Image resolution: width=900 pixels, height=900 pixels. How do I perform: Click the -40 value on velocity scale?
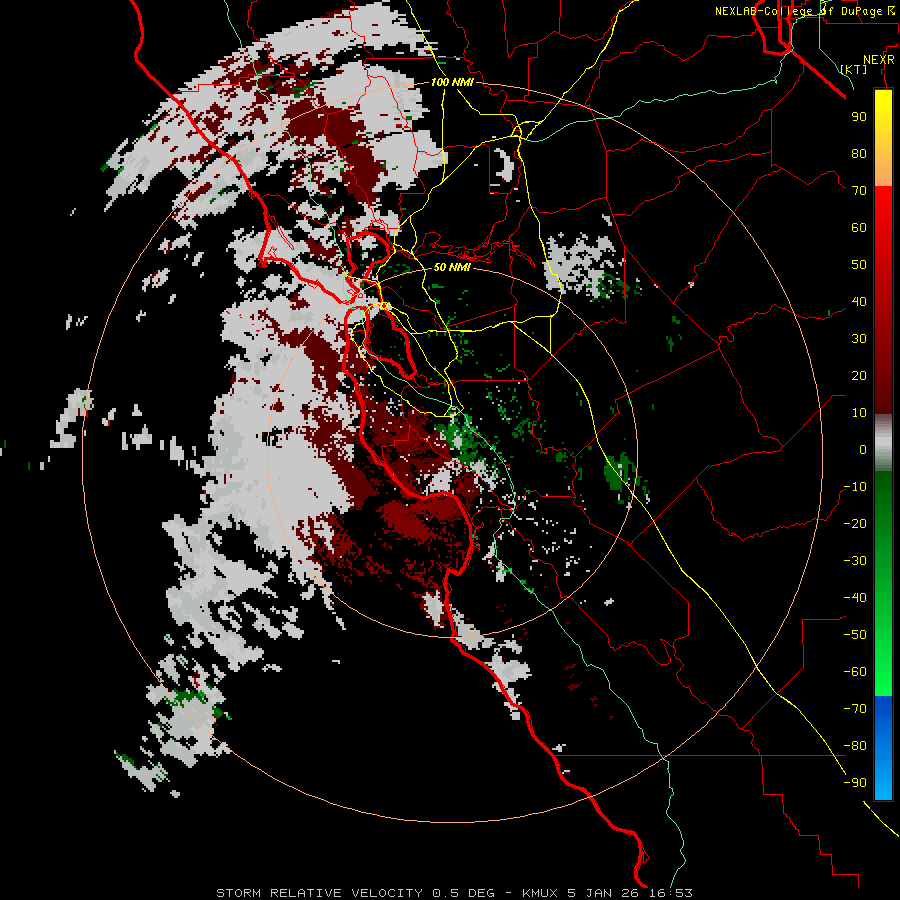click(855, 598)
